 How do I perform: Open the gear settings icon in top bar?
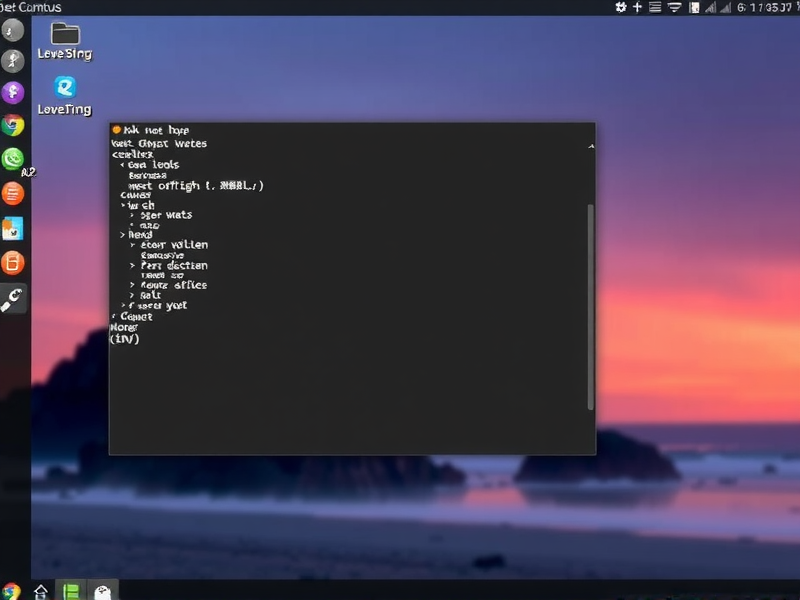[x=620, y=7]
